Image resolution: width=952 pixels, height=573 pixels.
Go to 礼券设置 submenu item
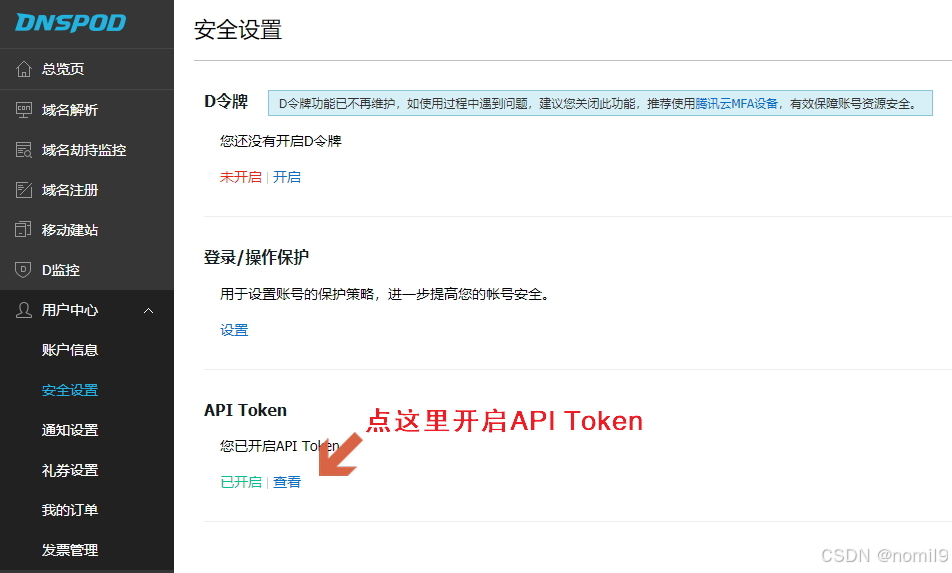pos(70,470)
